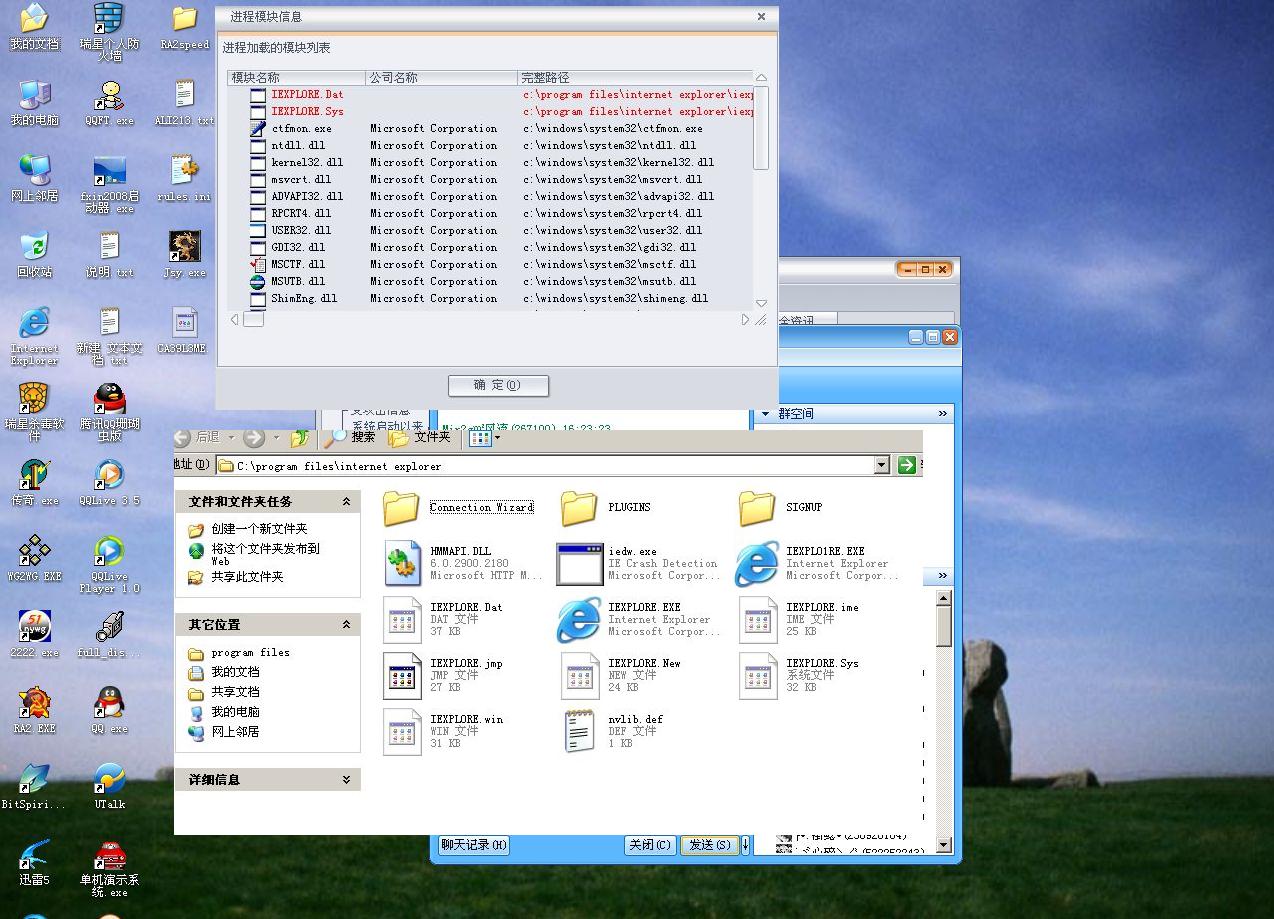Open the PLUGINS folder

(x=580, y=508)
